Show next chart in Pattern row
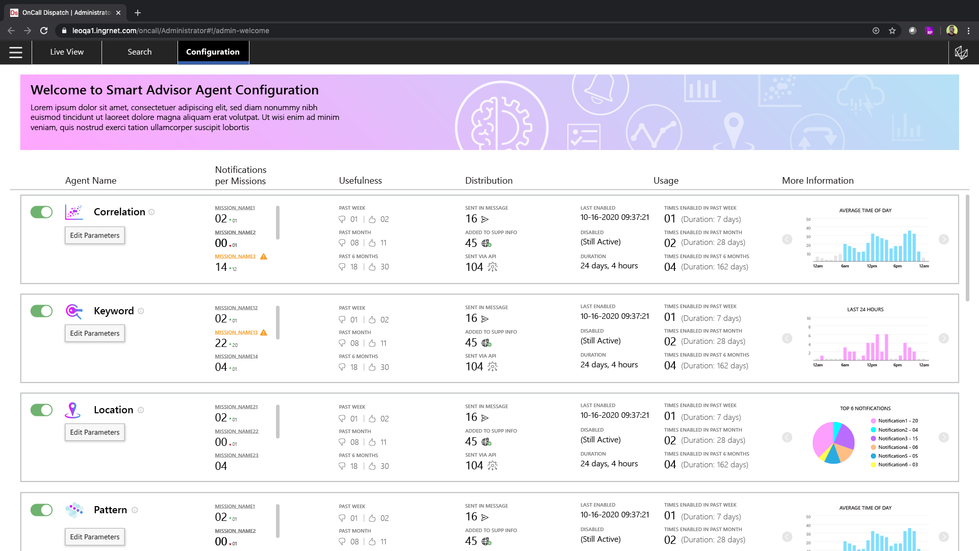This screenshot has width=979, height=551. [943, 537]
